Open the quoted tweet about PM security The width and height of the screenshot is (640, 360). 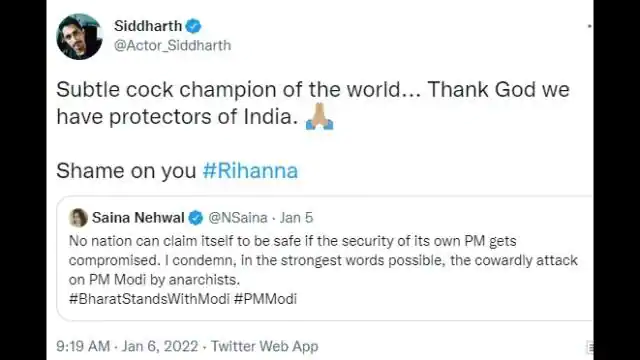coord(323,260)
